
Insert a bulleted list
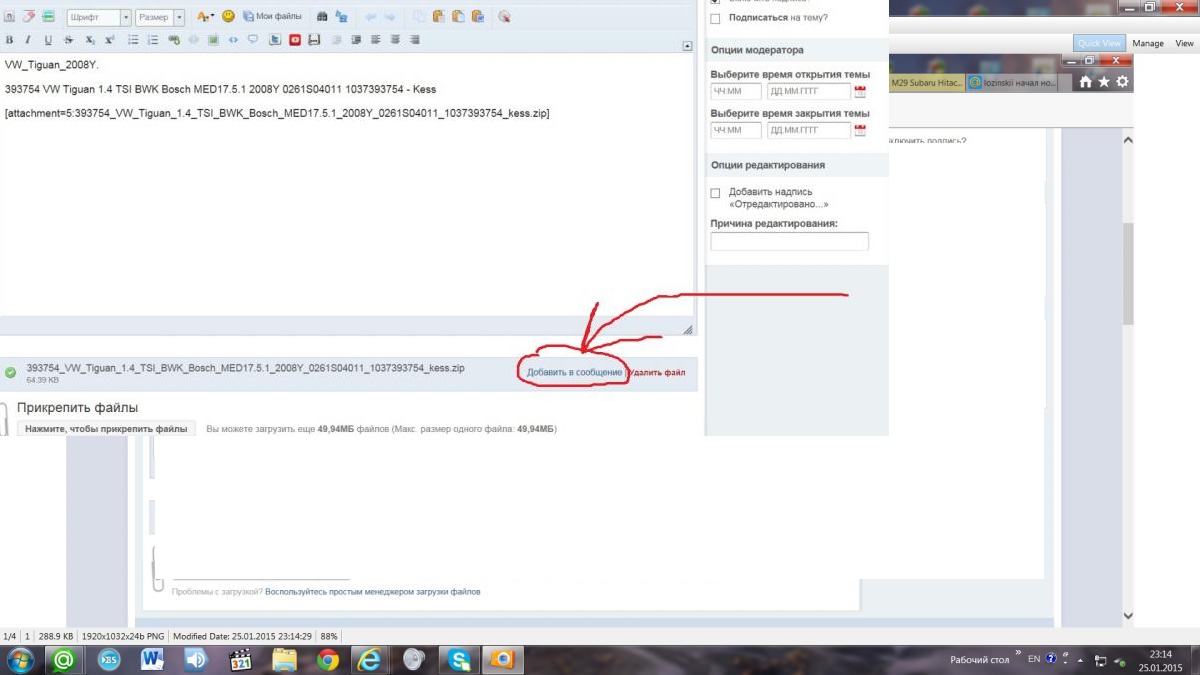coord(133,40)
